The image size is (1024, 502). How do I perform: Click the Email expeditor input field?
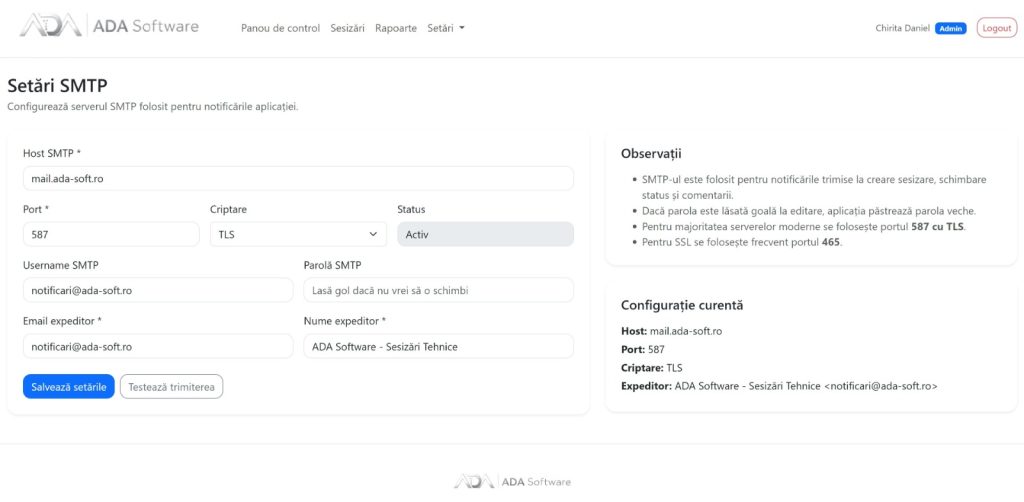pos(158,347)
